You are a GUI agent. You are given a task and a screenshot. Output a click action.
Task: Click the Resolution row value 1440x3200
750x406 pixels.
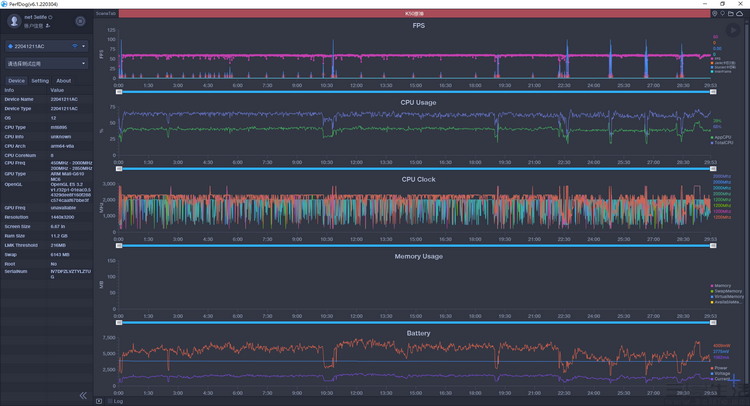coord(62,217)
